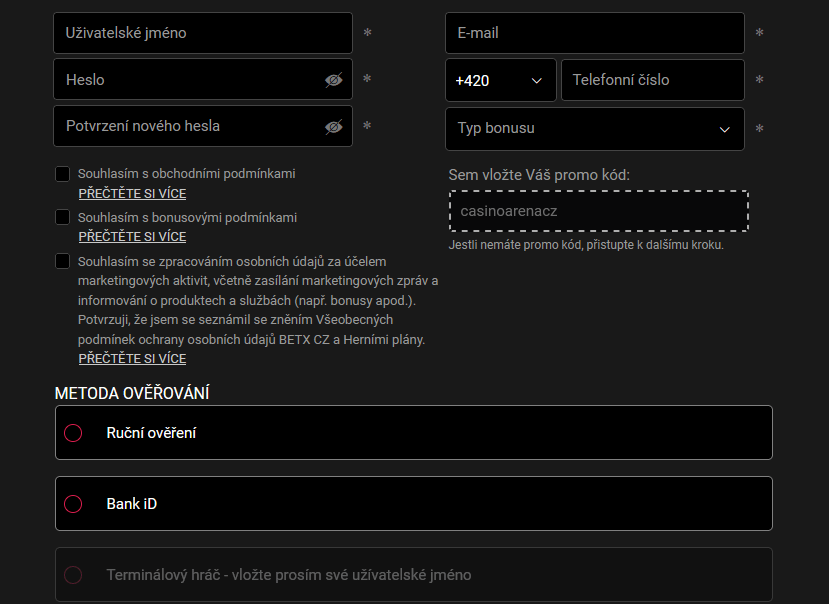Tick Souhlasím s bonusovými podmínkami checkbox

click(x=62, y=217)
